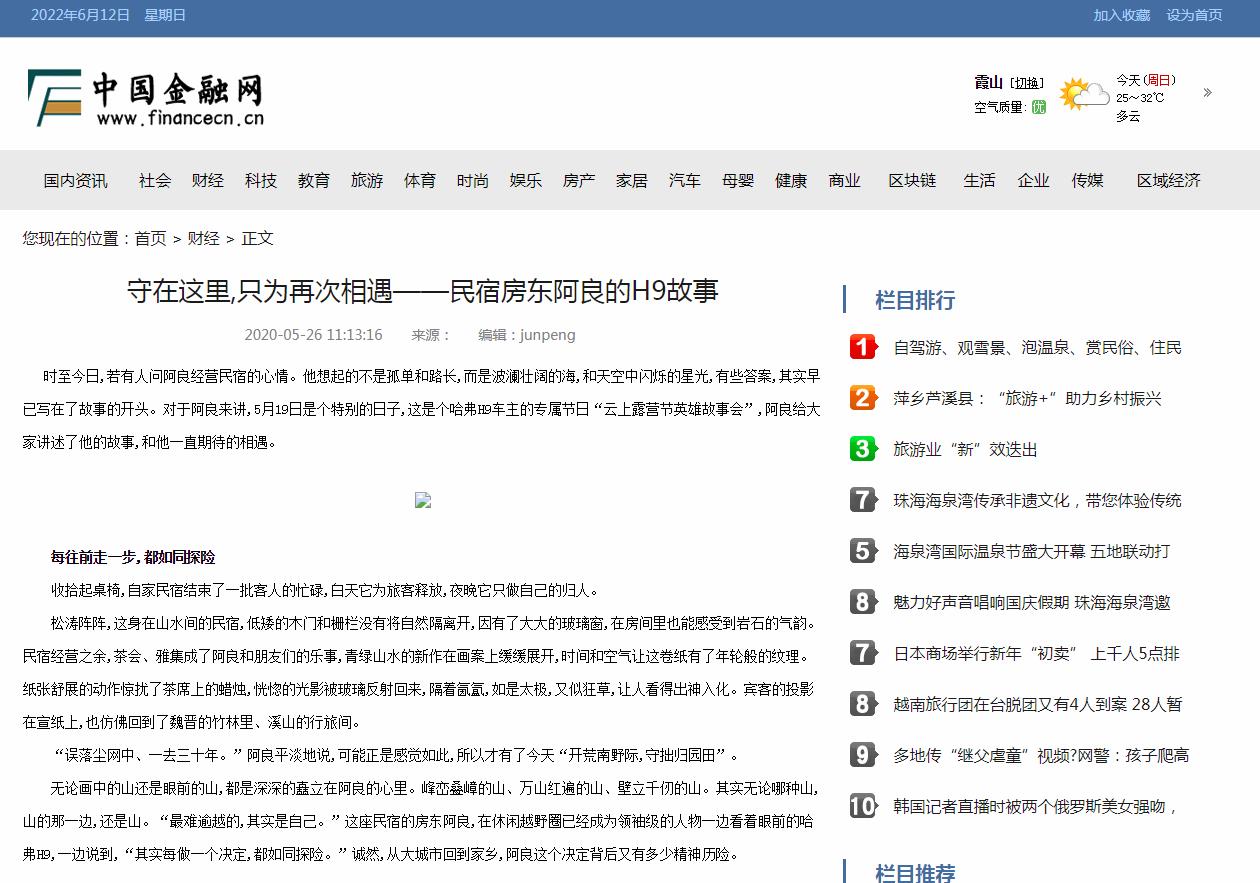Screen dimensions: 1260x883
Task: Click the 栏目排行 section heading
Action: (915, 299)
